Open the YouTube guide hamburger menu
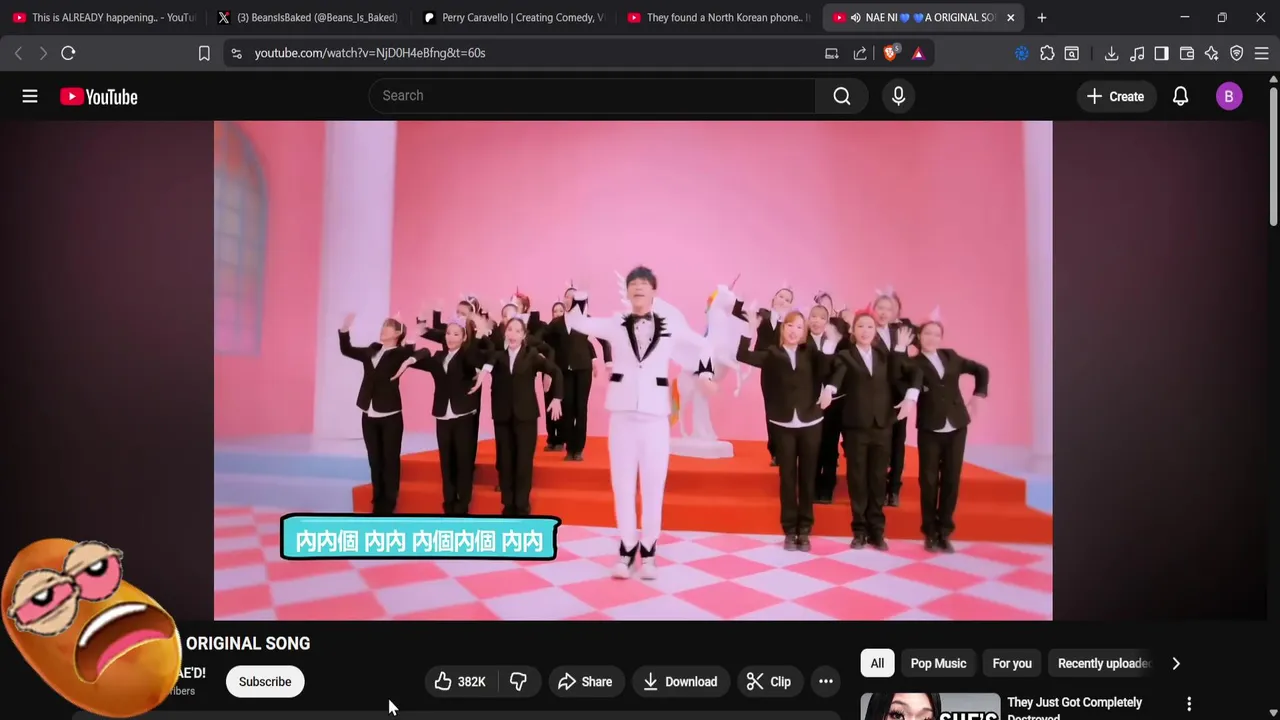Image resolution: width=1280 pixels, height=720 pixels. coord(30,96)
